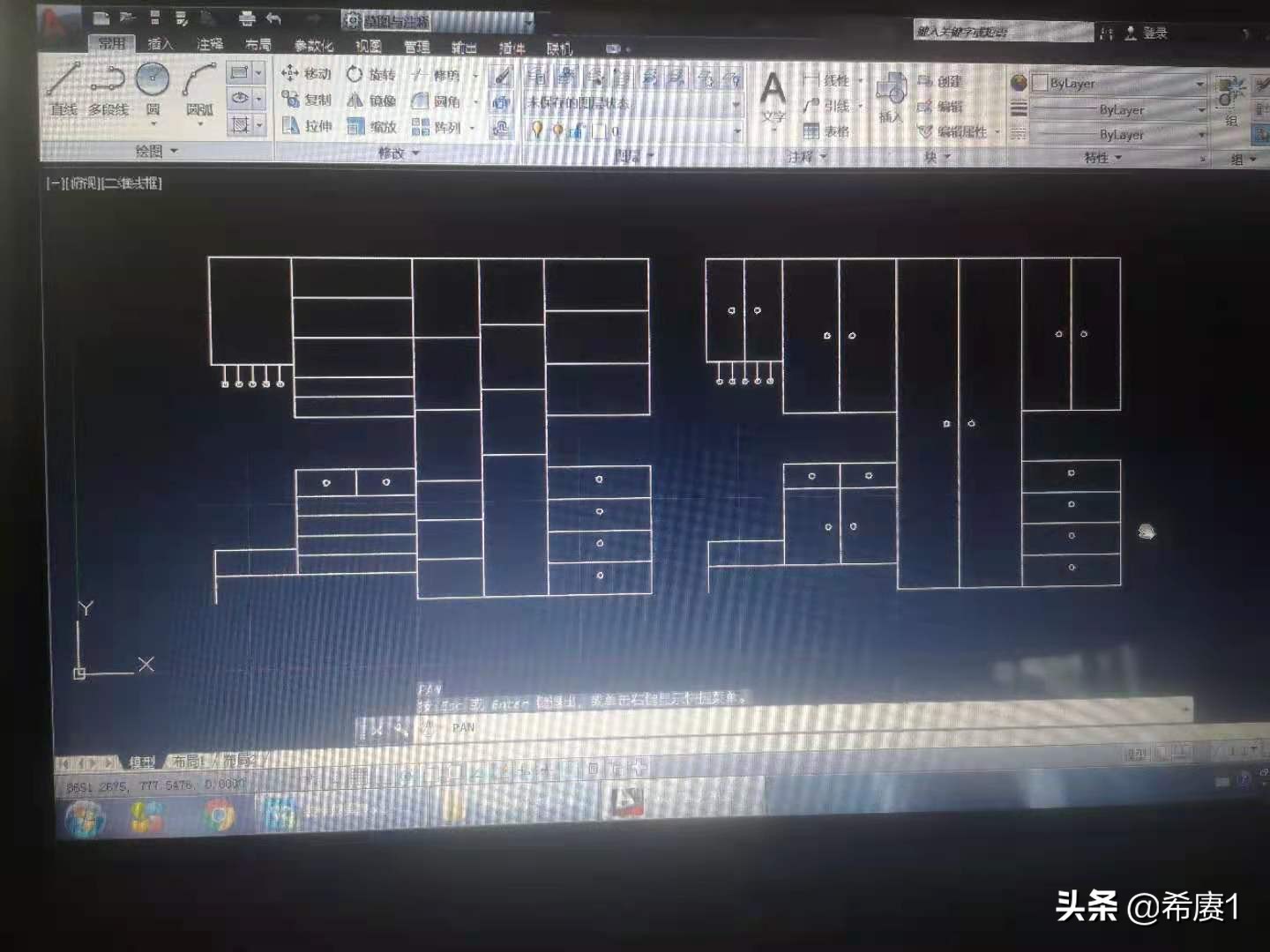Switch to the 模型 layout tab
This screenshot has height=952, width=1270.
click(x=142, y=762)
